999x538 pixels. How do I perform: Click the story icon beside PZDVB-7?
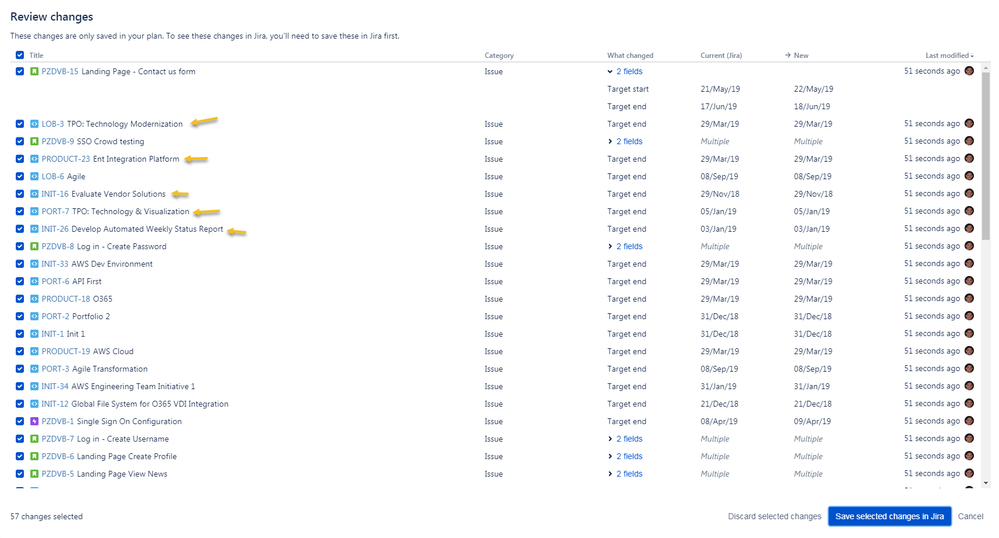(34, 439)
